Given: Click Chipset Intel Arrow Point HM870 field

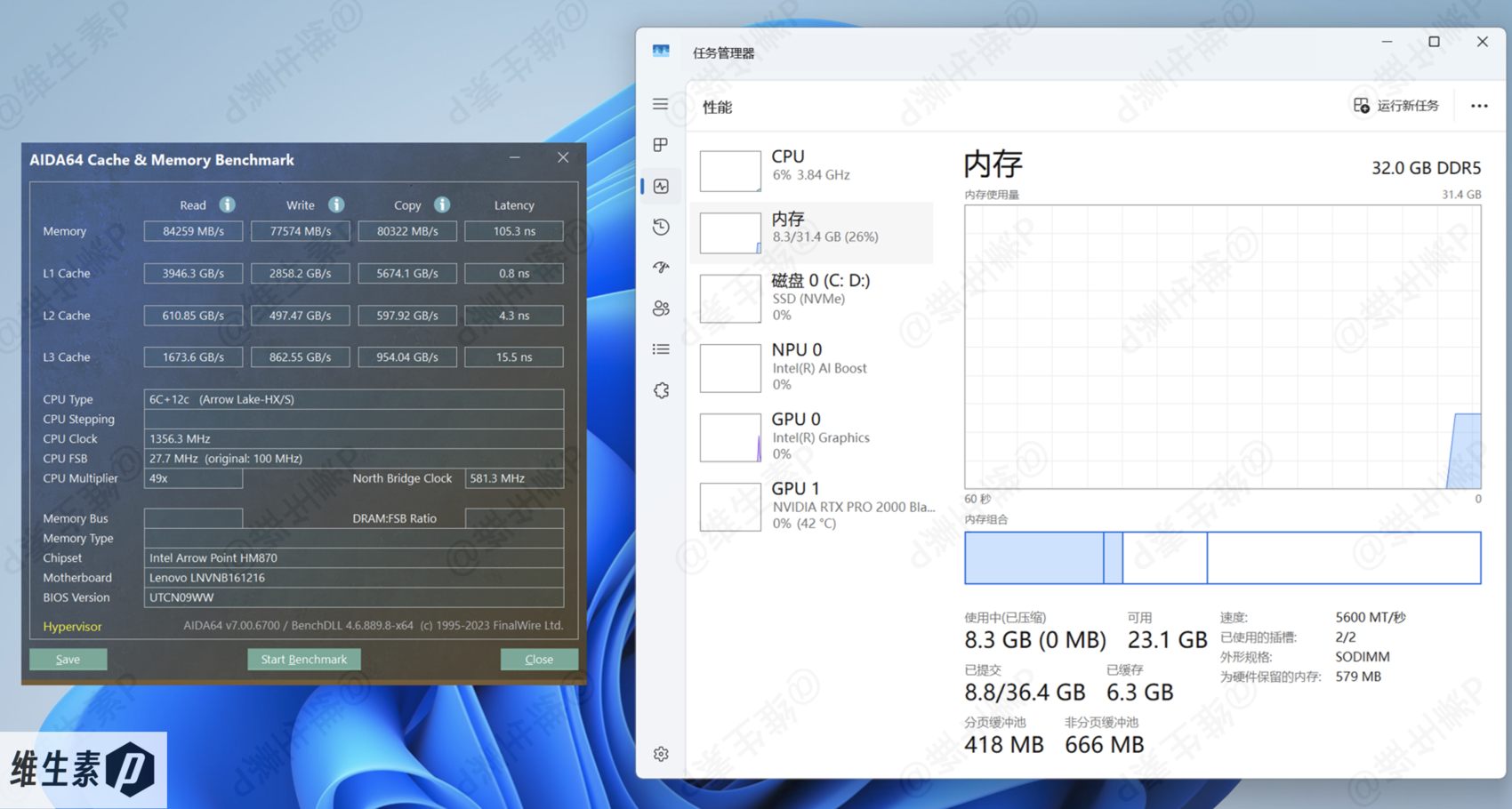Looking at the screenshot, I should (354, 557).
